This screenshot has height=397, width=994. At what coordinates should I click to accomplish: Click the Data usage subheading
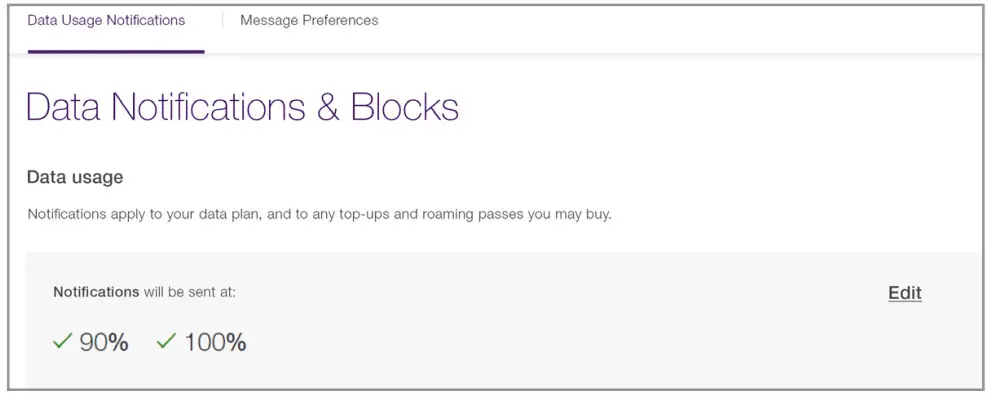click(x=75, y=177)
